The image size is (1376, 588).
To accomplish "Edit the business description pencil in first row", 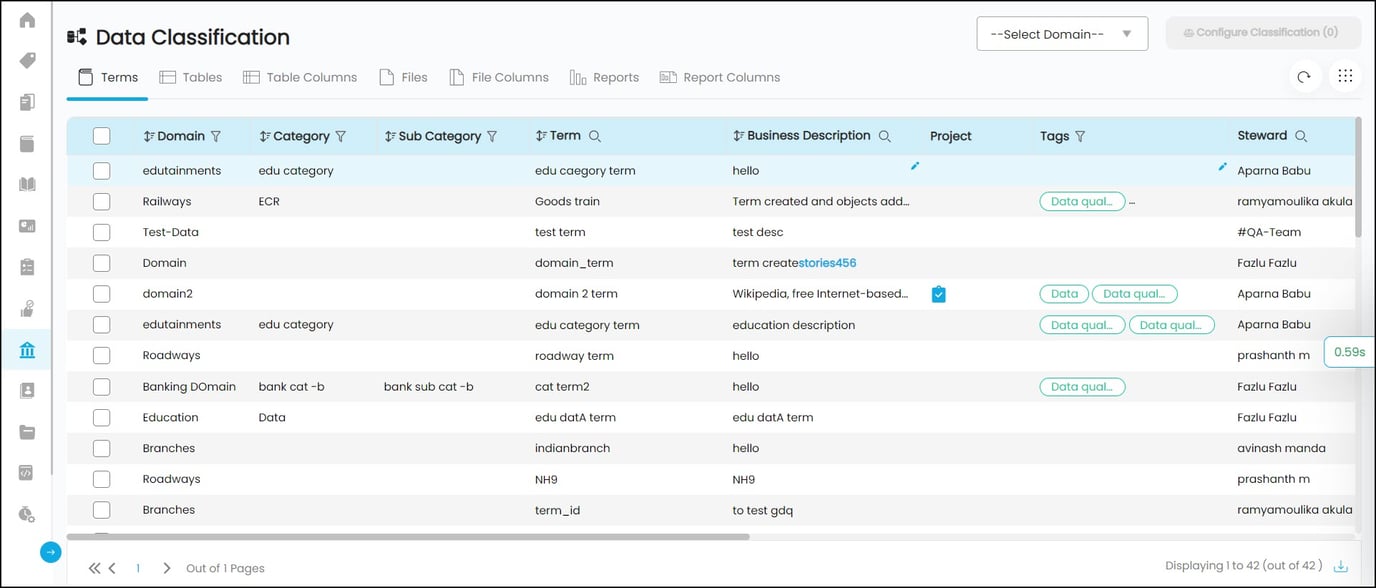I will 914,166.
